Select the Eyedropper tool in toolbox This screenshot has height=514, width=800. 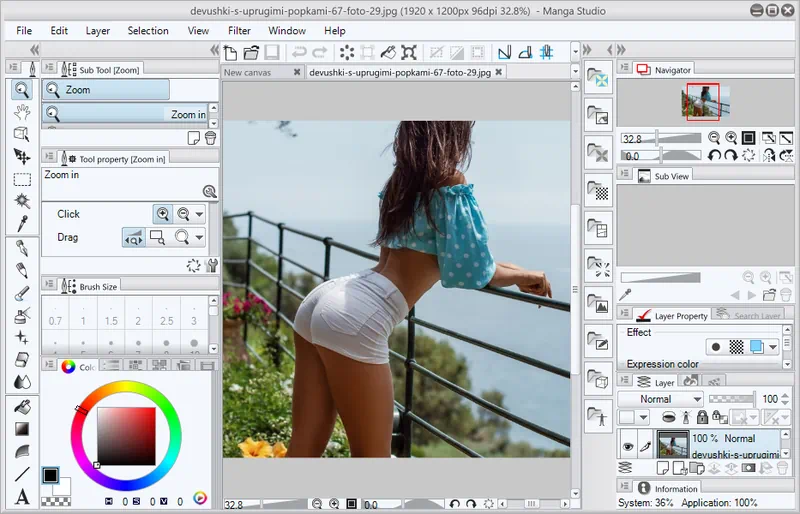coord(22,223)
